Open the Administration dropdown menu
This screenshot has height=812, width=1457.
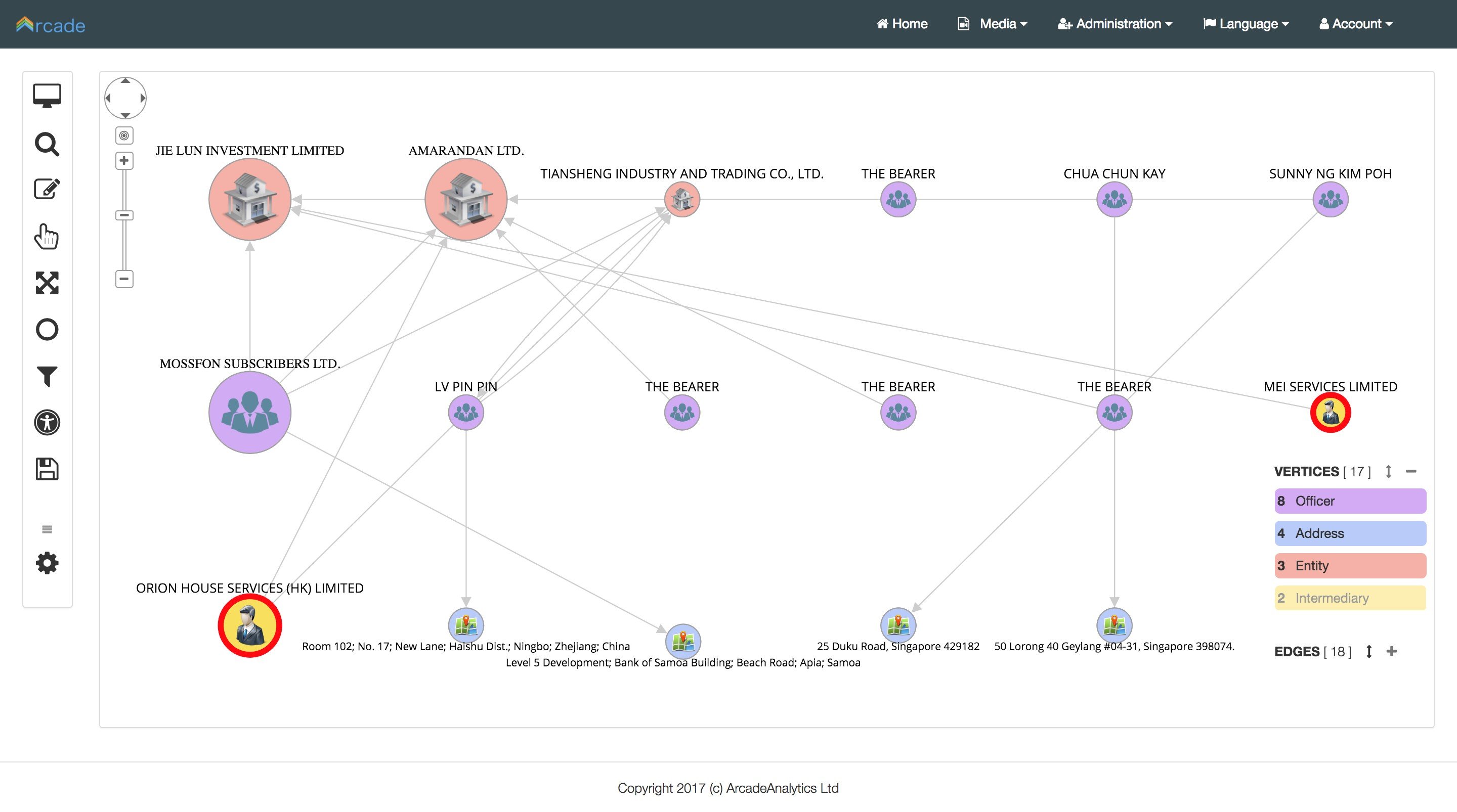tap(1115, 24)
